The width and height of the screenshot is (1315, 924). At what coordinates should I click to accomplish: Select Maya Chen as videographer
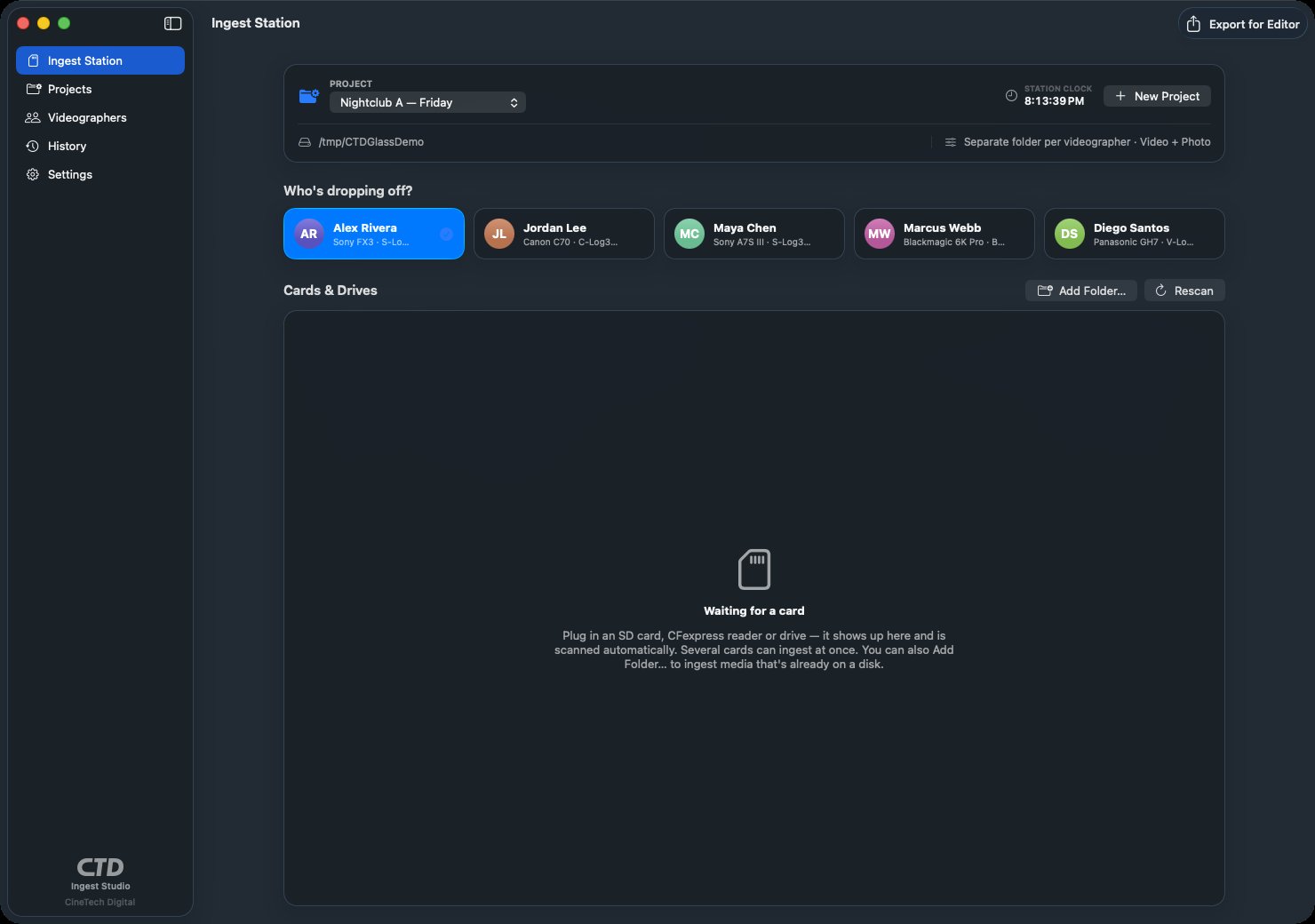[x=754, y=234]
